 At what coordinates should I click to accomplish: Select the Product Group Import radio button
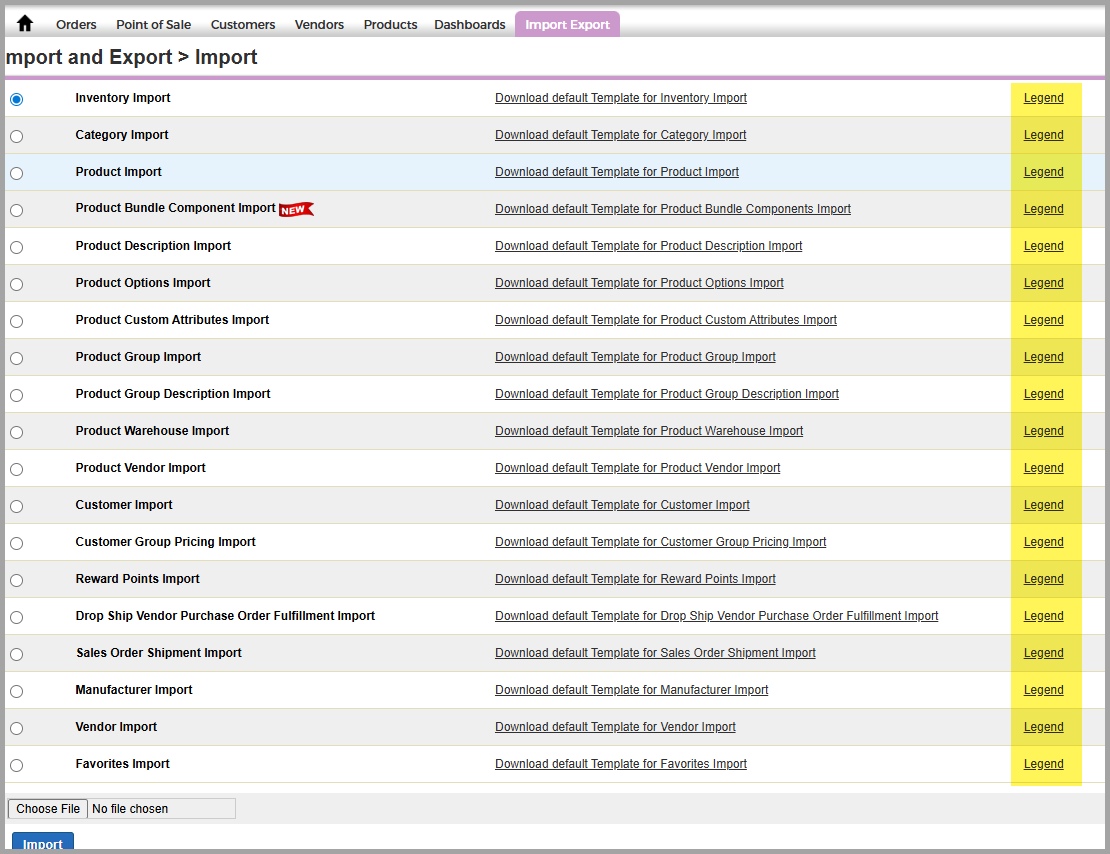pyautogui.click(x=16, y=358)
